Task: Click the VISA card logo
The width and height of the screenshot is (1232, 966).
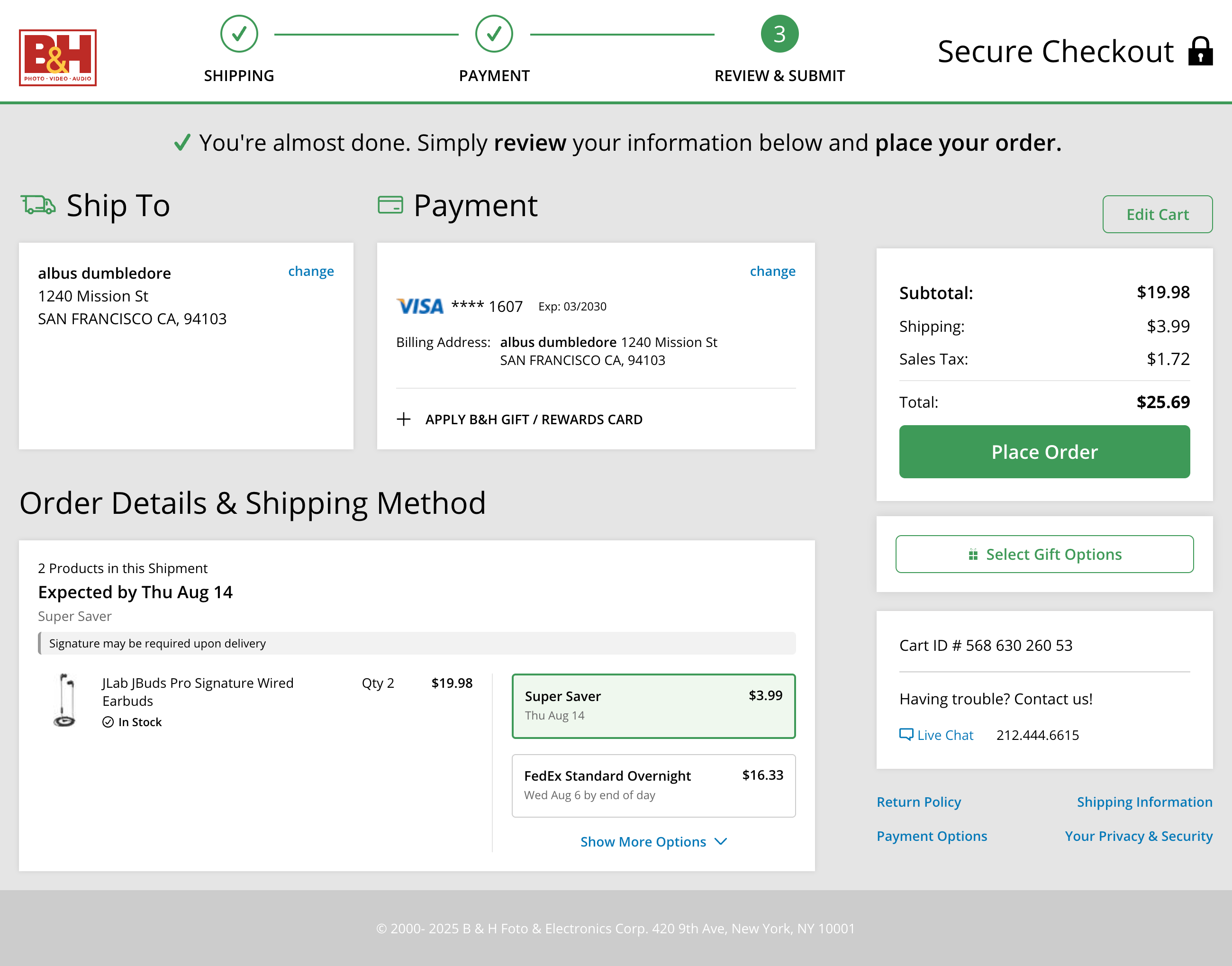Action: pyautogui.click(x=419, y=306)
